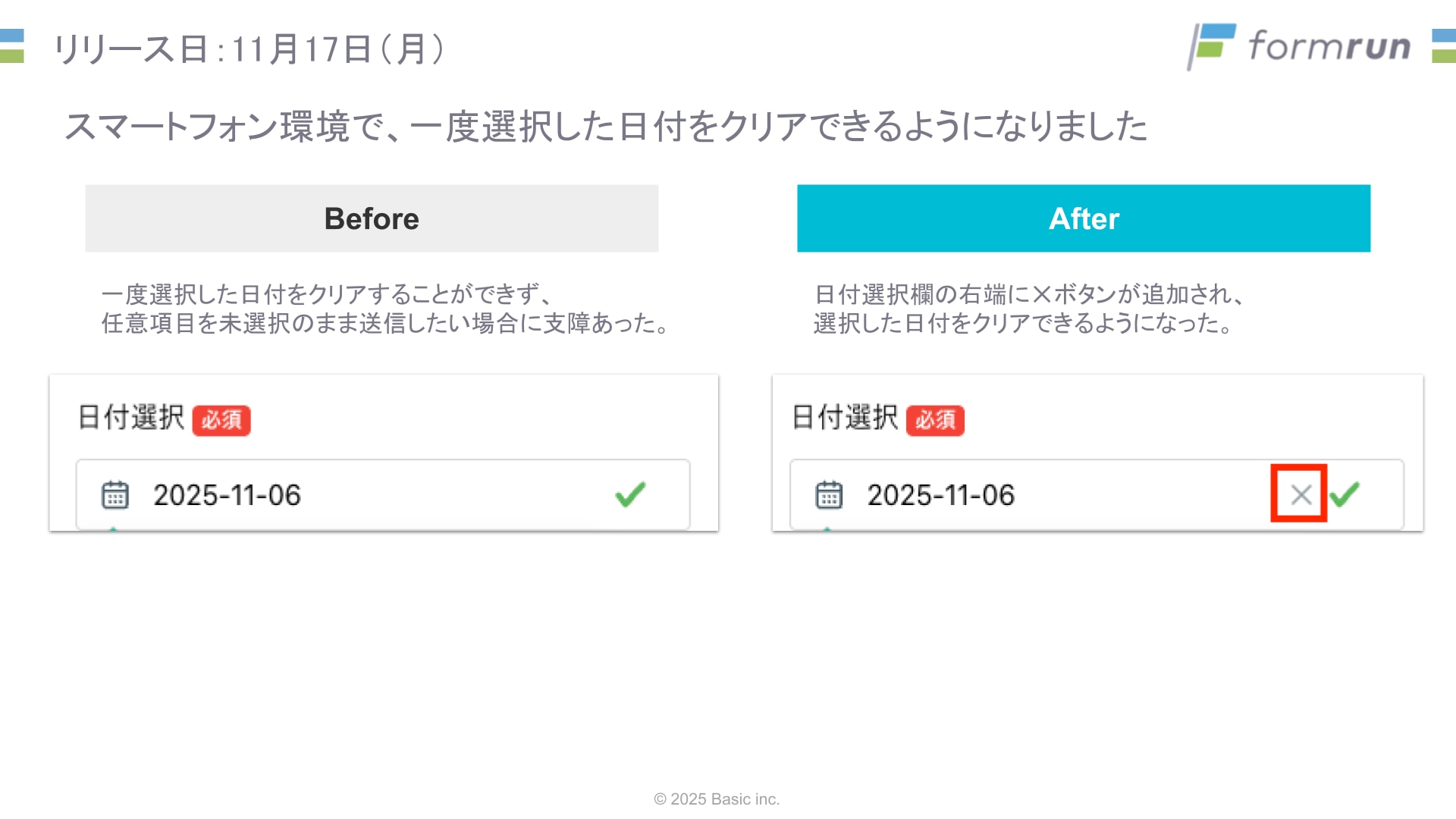
Task: Click the 必須 badge in Before example
Action: click(x=221, y=420)
